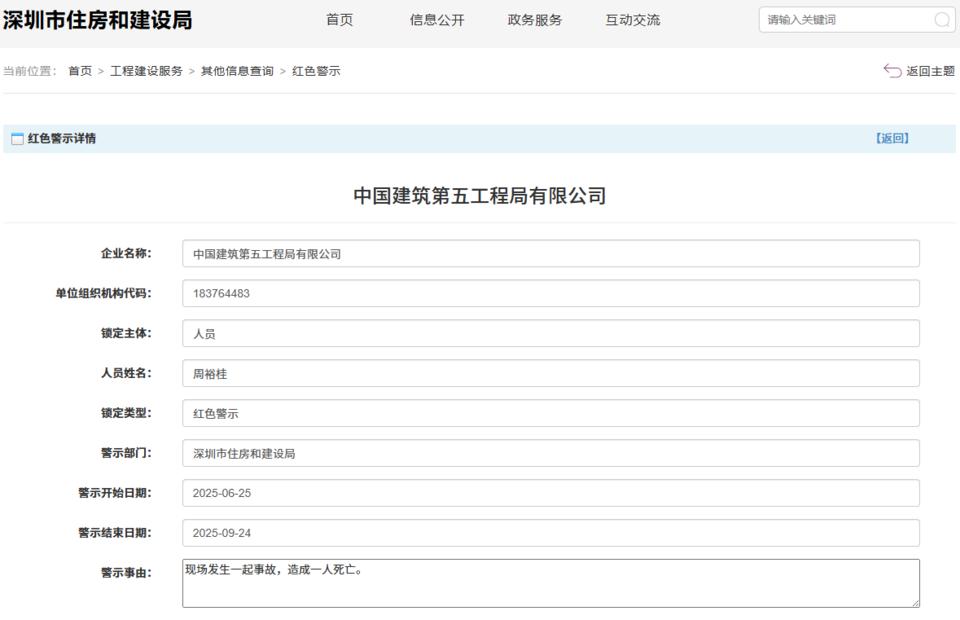Viewport: 960px width, 620px height.
Task: Open the 首页 navigation menu item
Action: (340, 20)
